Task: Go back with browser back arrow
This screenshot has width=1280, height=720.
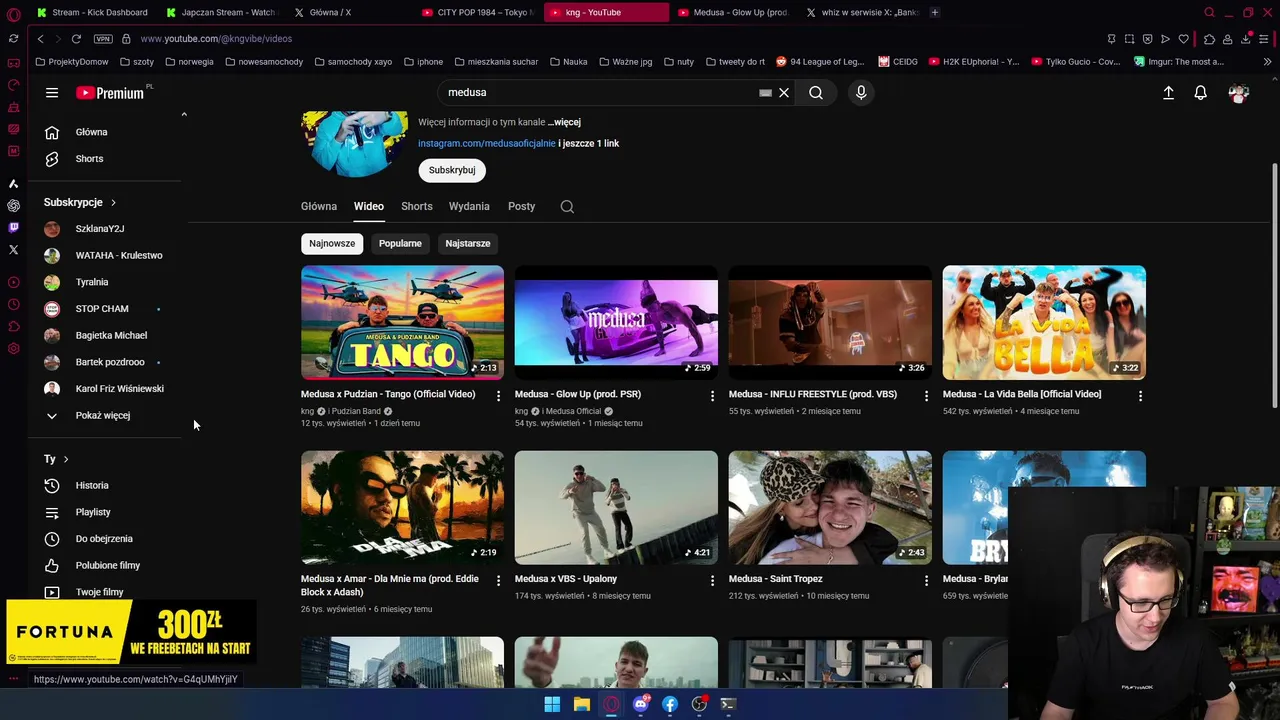Action: tap(40, 39)
